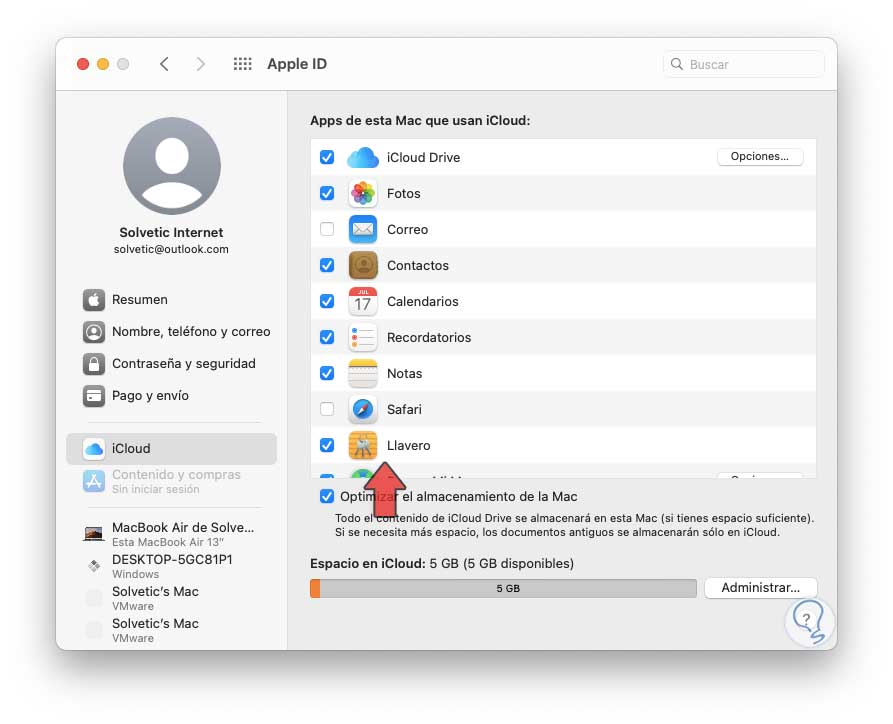Screen dimensions: 893x724
Task: Enable the Safari checkbox
Action: point(327,409)
